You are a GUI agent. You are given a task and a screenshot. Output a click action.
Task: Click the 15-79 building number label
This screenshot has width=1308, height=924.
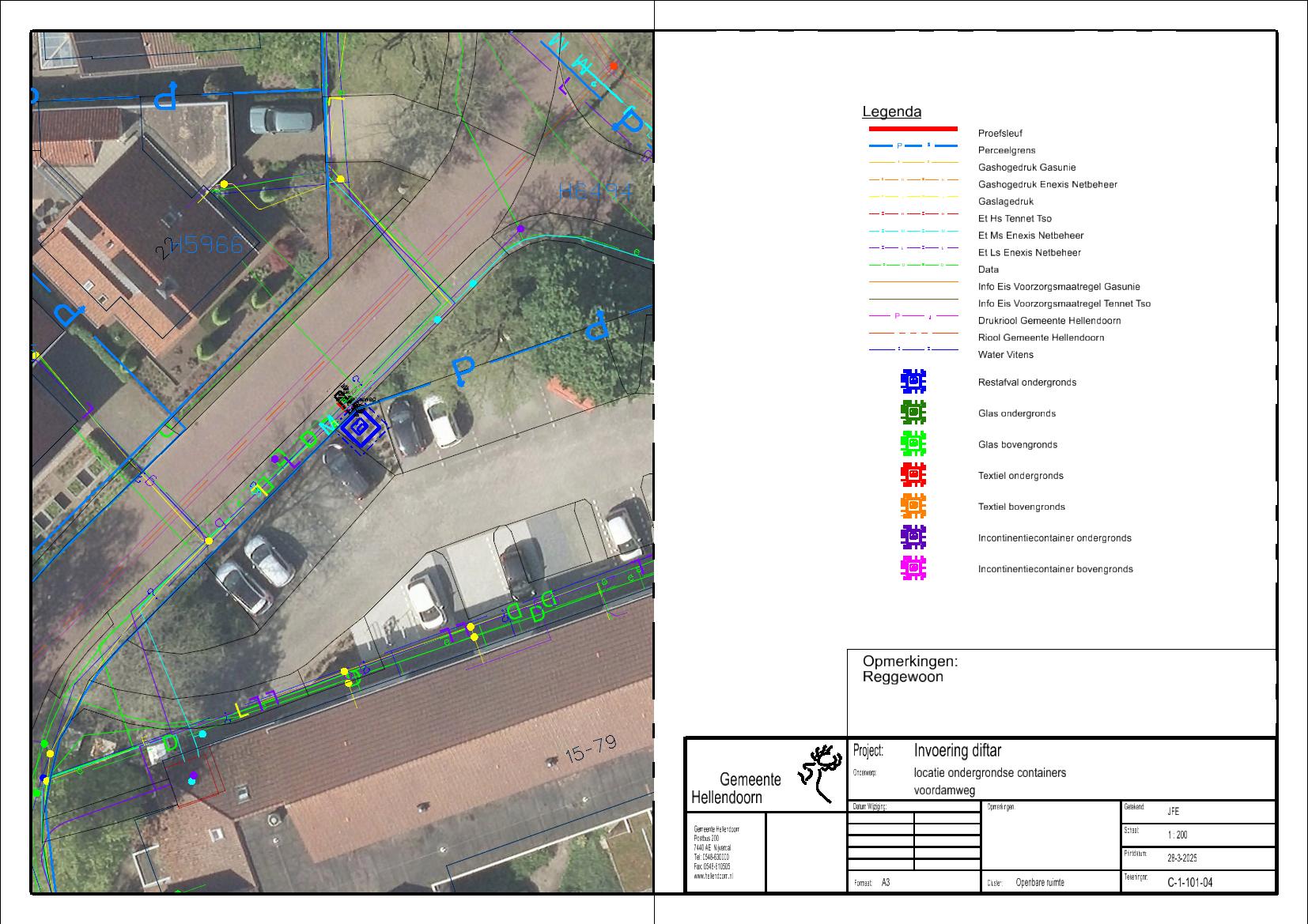pos(591,750)
